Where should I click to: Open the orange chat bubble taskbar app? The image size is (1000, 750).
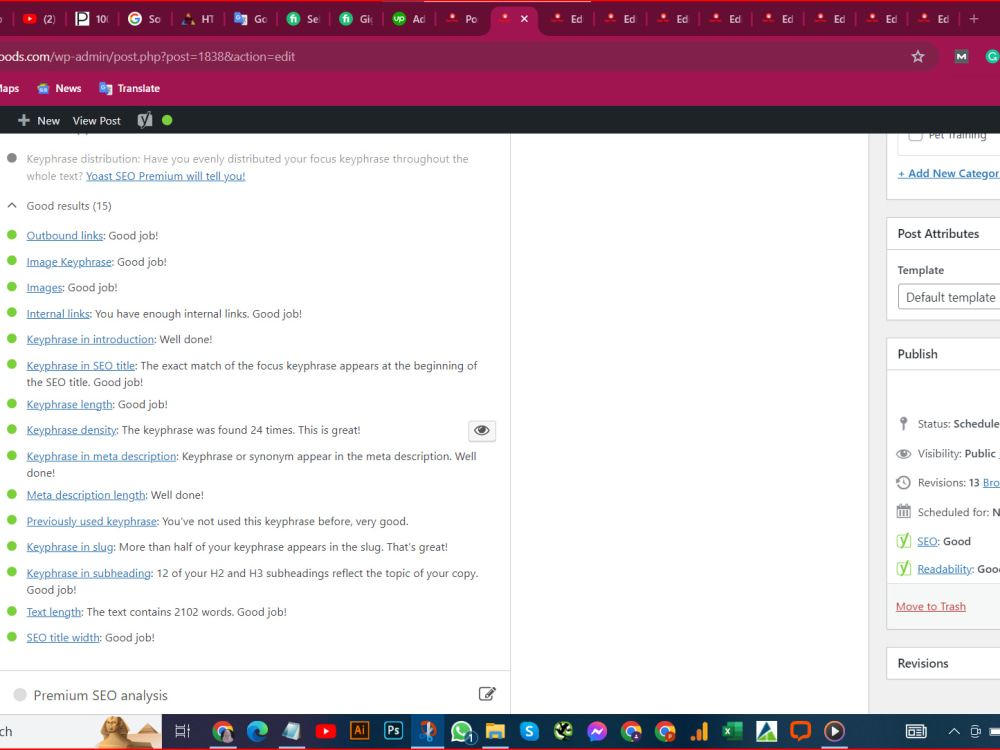(800, 731)
